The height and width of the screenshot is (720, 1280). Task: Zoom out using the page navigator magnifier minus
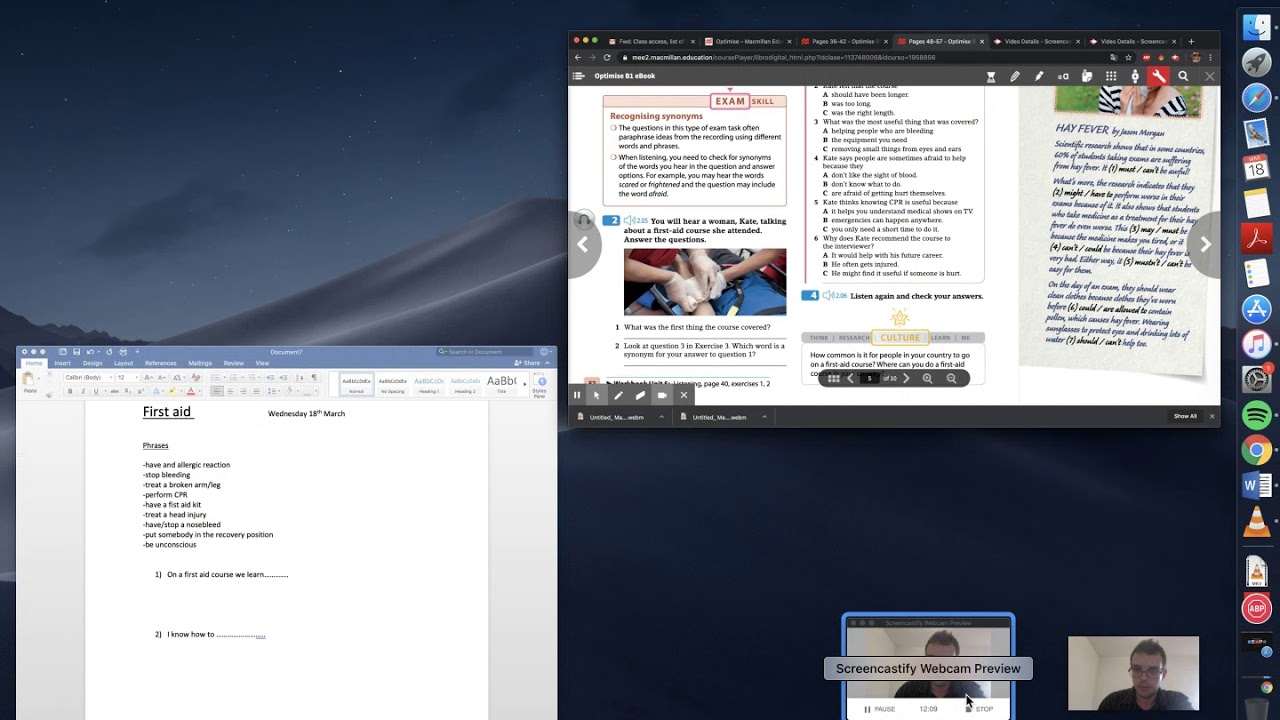[x=951, y=378]
